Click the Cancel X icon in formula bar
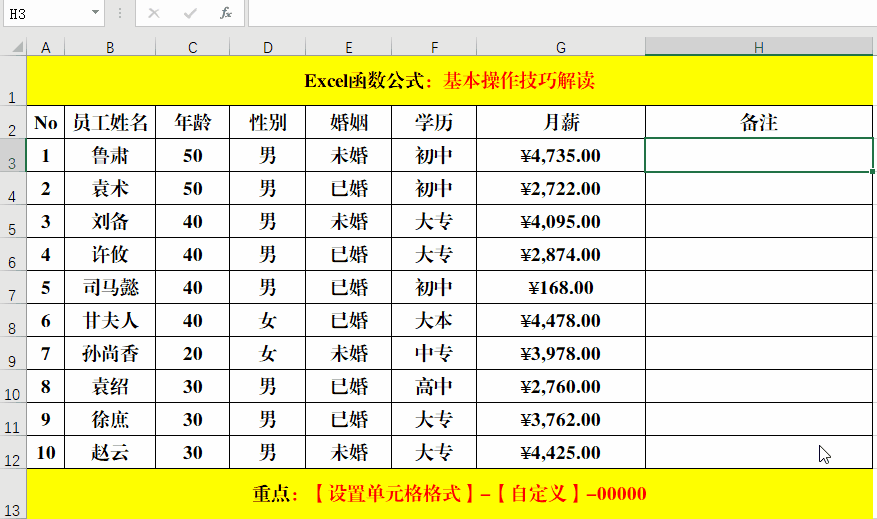Image resolution: width=877 pixels, height=519 pixels. click(154, 13)
